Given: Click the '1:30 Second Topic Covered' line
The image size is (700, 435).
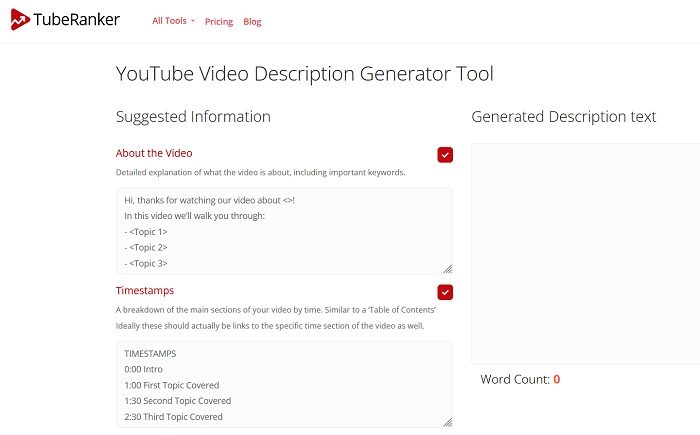Looking at the screenshot, I should pyautogui.click(x=178, y=401).
